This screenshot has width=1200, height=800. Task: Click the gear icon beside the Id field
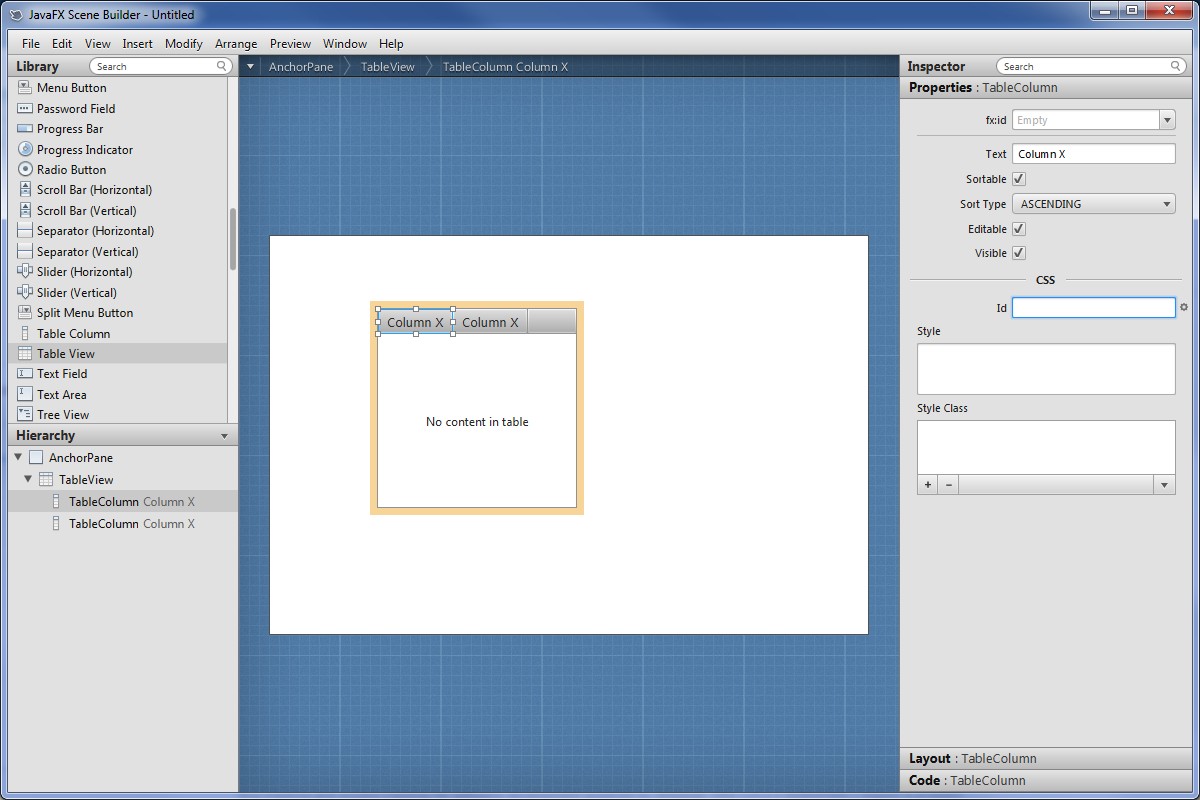pyautogui.click(x=1184, y=308)
